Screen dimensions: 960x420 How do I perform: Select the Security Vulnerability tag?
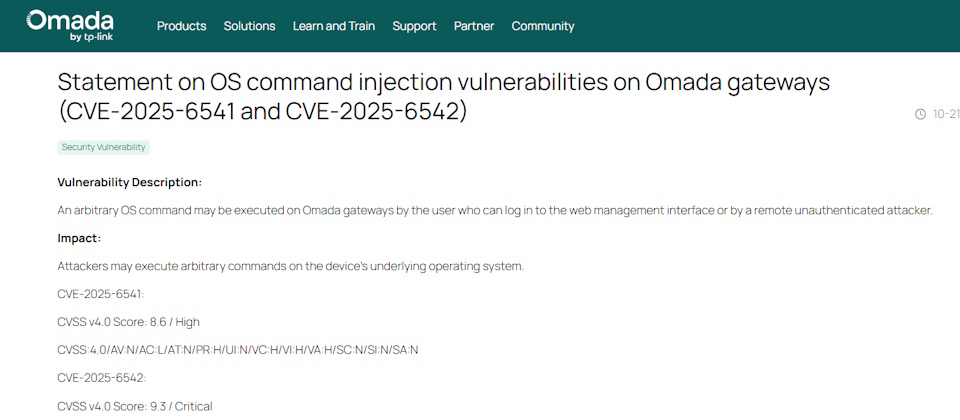pyautogui.click(x=104, y=147)
